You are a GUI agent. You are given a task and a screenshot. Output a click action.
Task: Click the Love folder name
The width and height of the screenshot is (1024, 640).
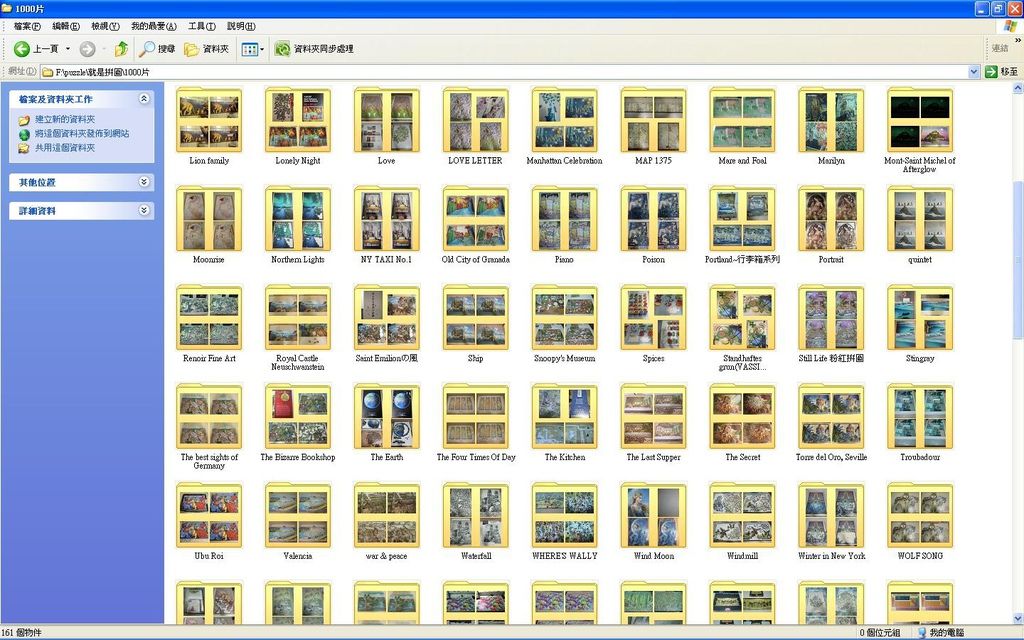[x=387, y=161]
